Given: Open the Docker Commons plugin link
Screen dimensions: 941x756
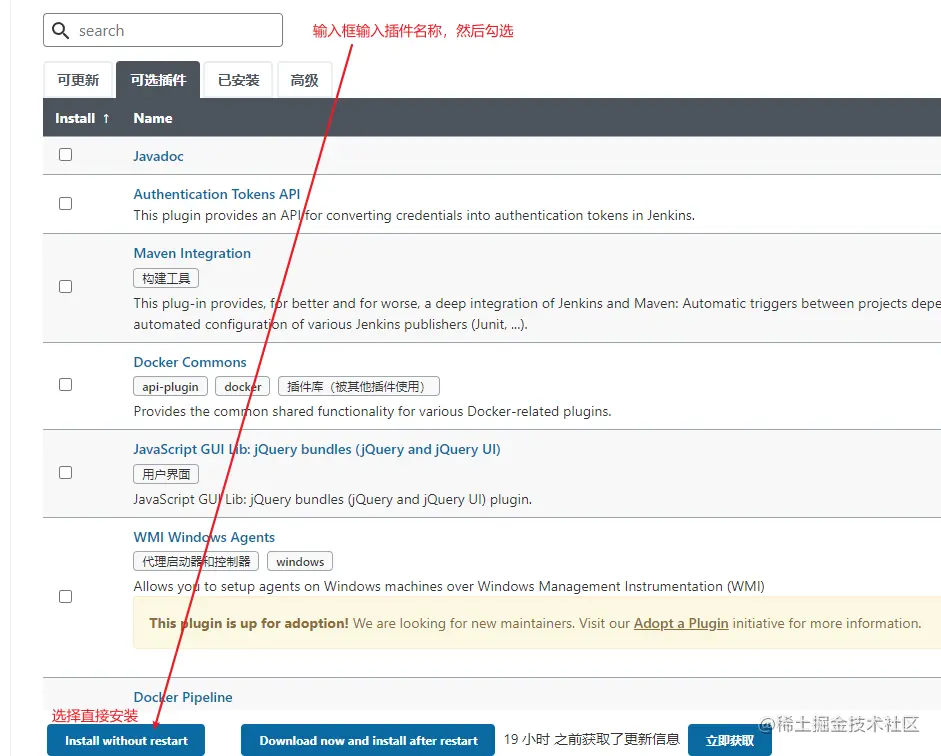Looking at the screenshot, I should pyautogui.click(x=190, y=362).
